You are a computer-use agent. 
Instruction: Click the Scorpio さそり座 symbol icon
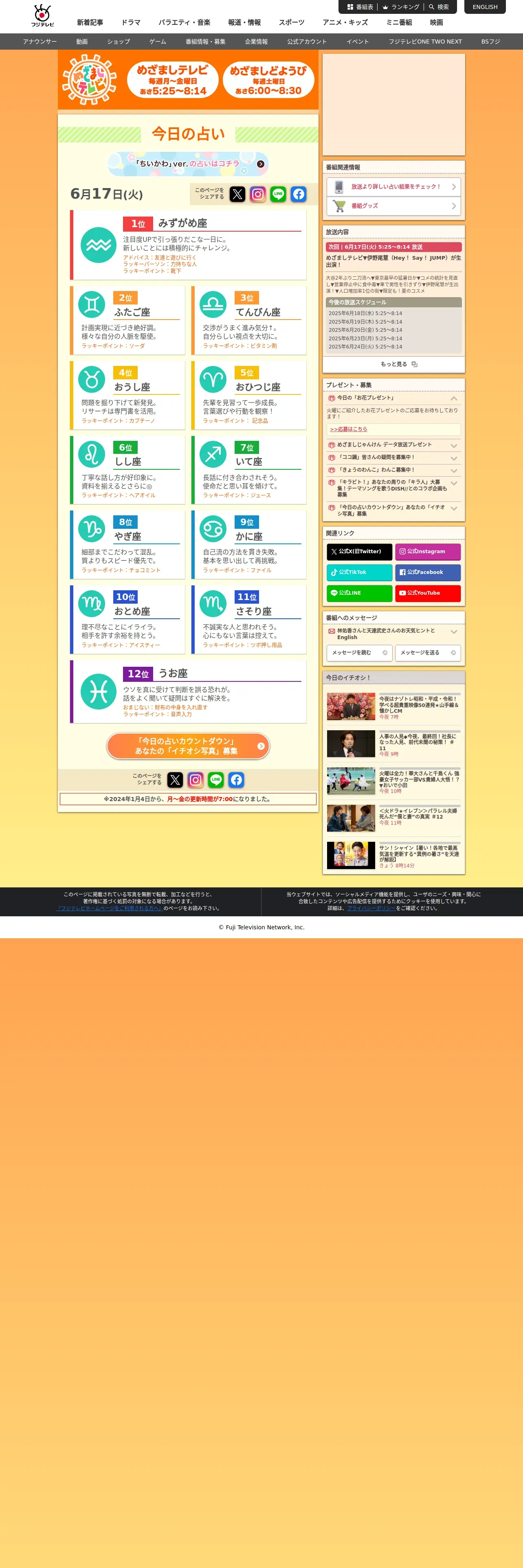click(x=213, y=604)
